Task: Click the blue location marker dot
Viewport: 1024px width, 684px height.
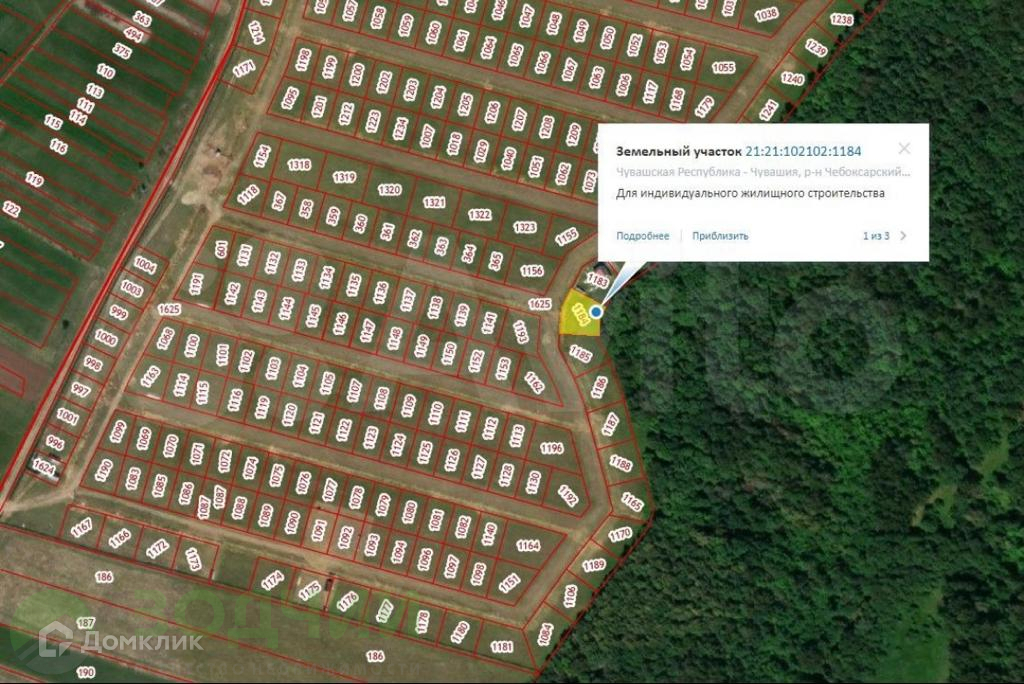Action: pos(596,312)
